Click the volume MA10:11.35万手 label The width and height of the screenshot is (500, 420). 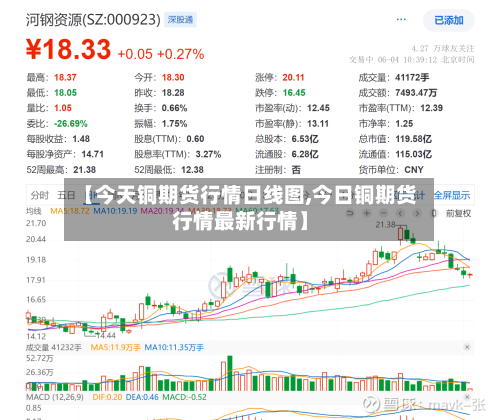click(x=174, y=347)
